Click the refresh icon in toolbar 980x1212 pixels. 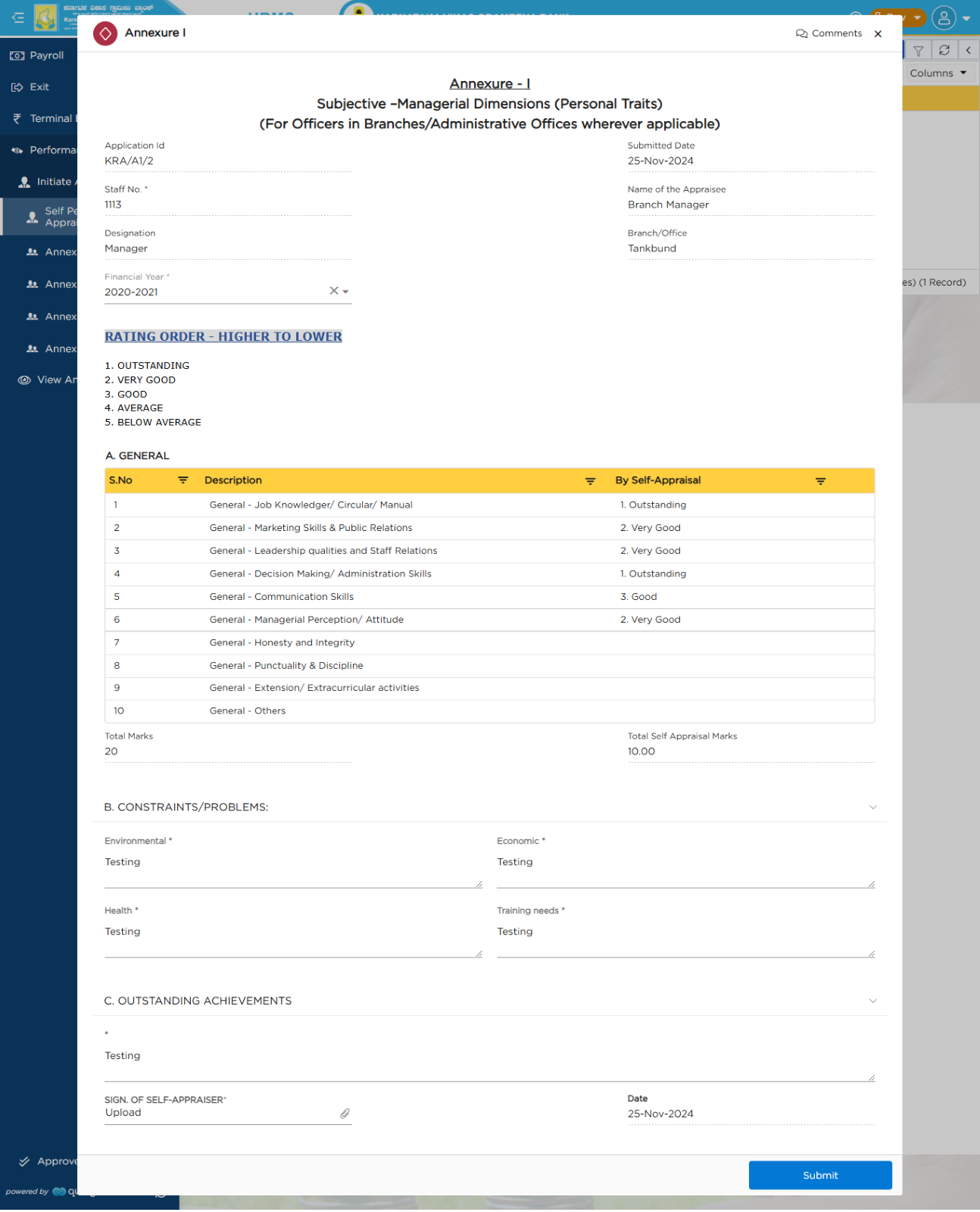click(944, 51)
